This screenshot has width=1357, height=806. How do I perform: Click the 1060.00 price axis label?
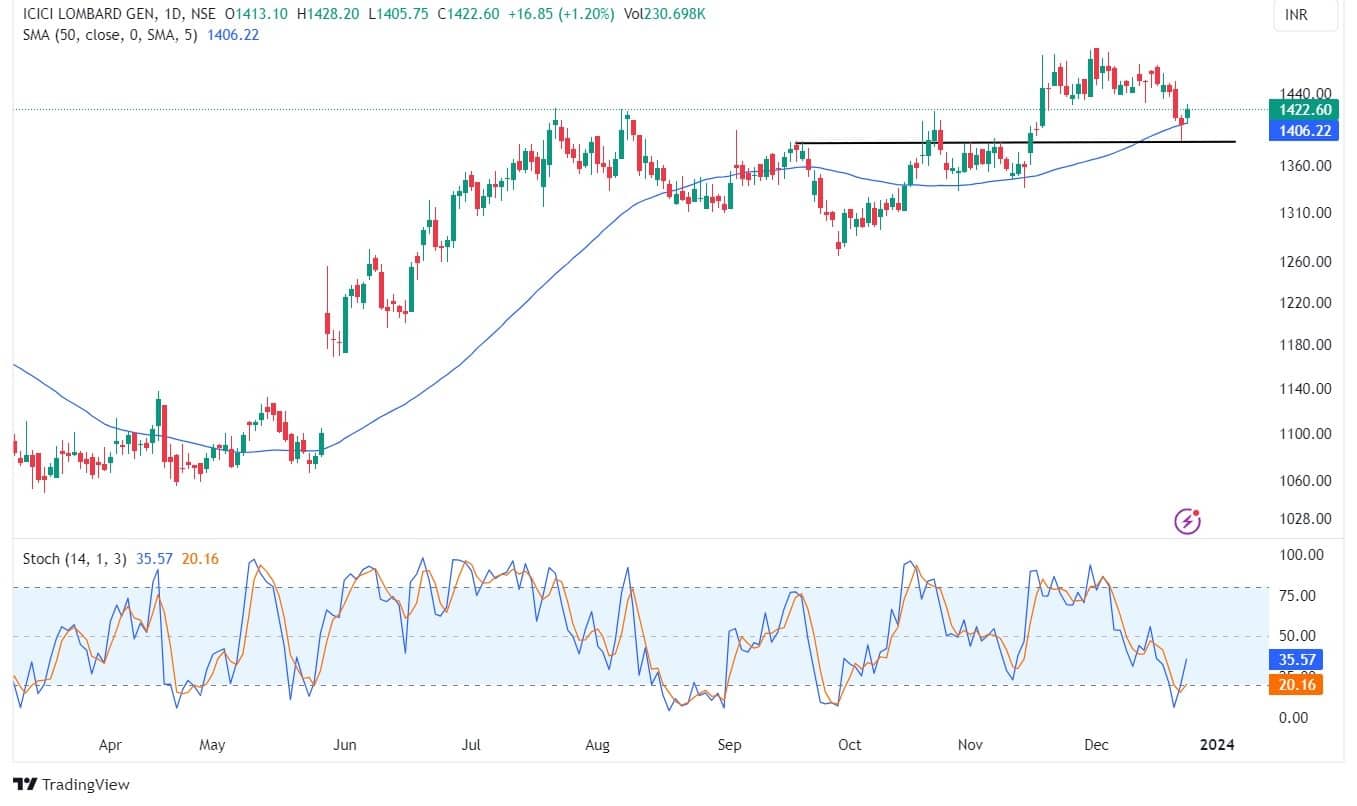point(1305,481)
